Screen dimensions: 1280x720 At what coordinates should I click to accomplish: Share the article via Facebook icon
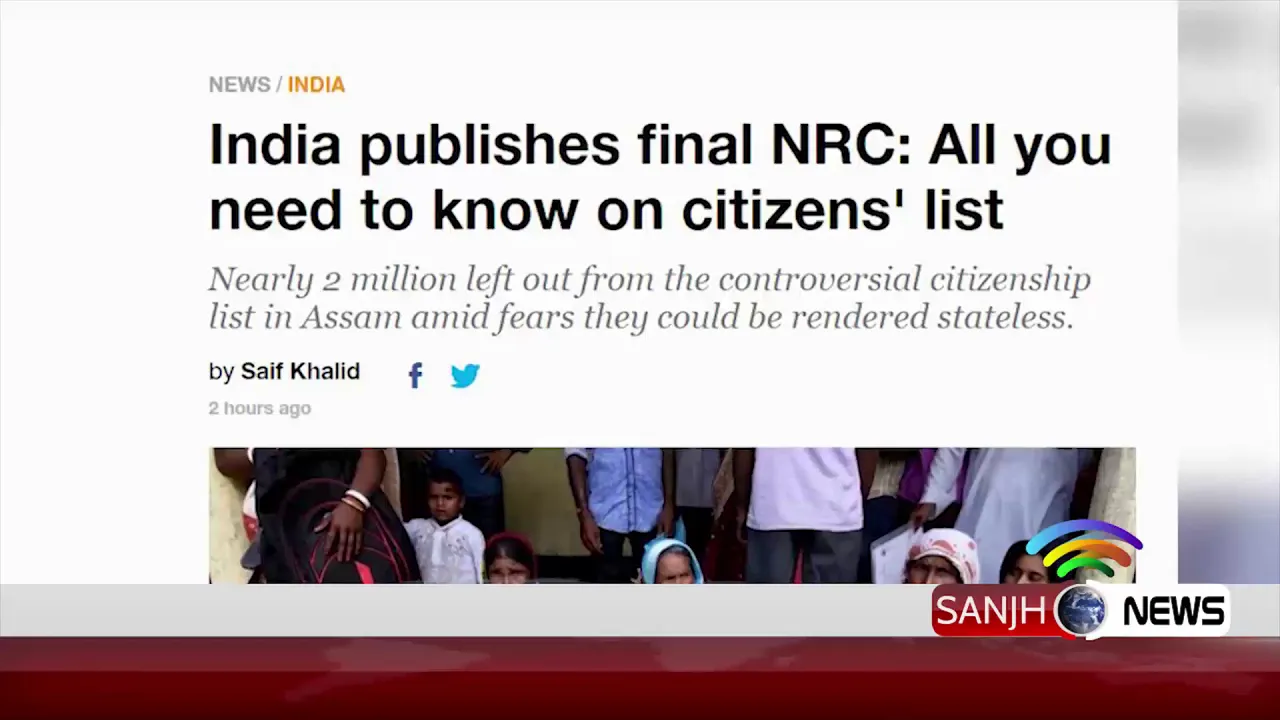(416, 376)
